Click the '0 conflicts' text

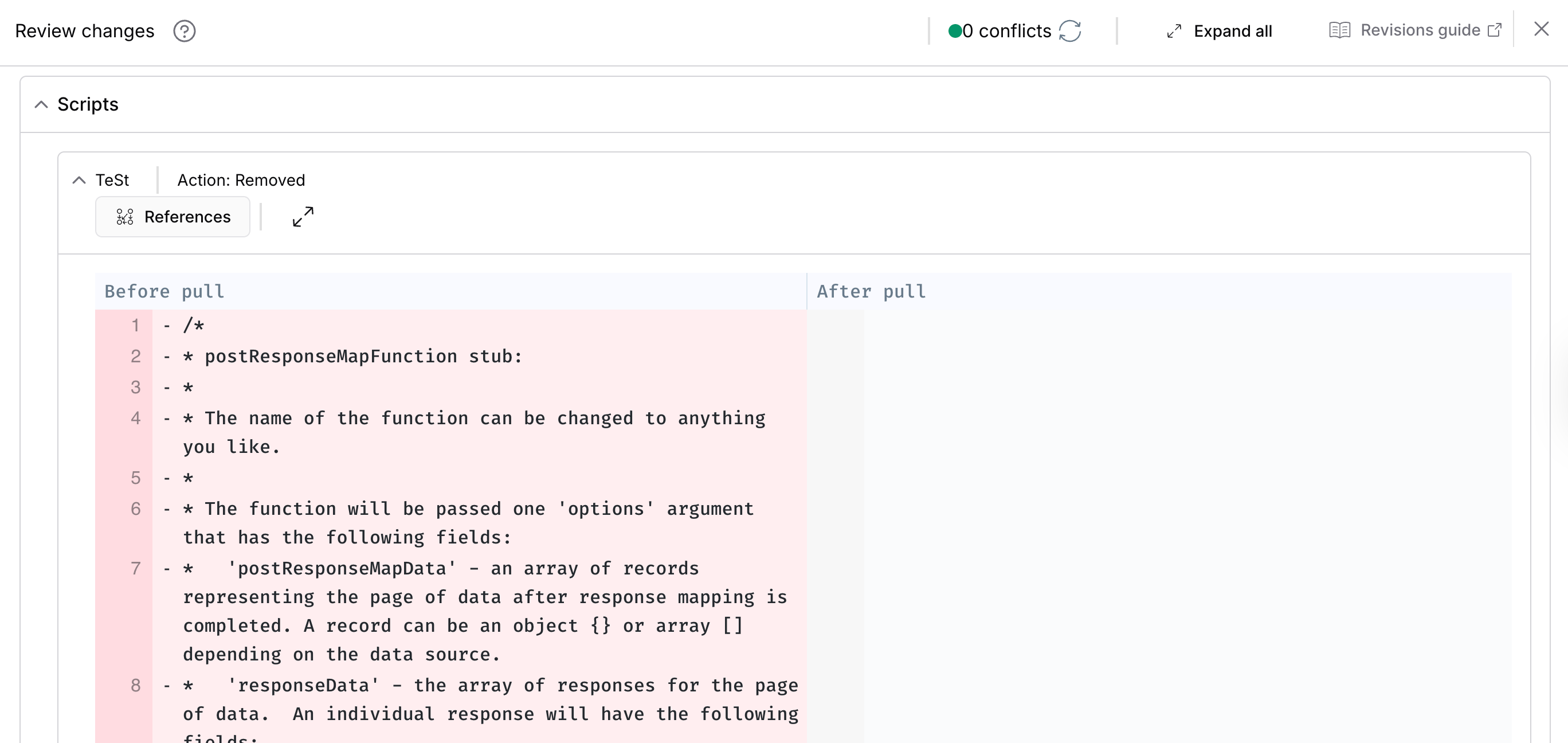click(1007, 31)
